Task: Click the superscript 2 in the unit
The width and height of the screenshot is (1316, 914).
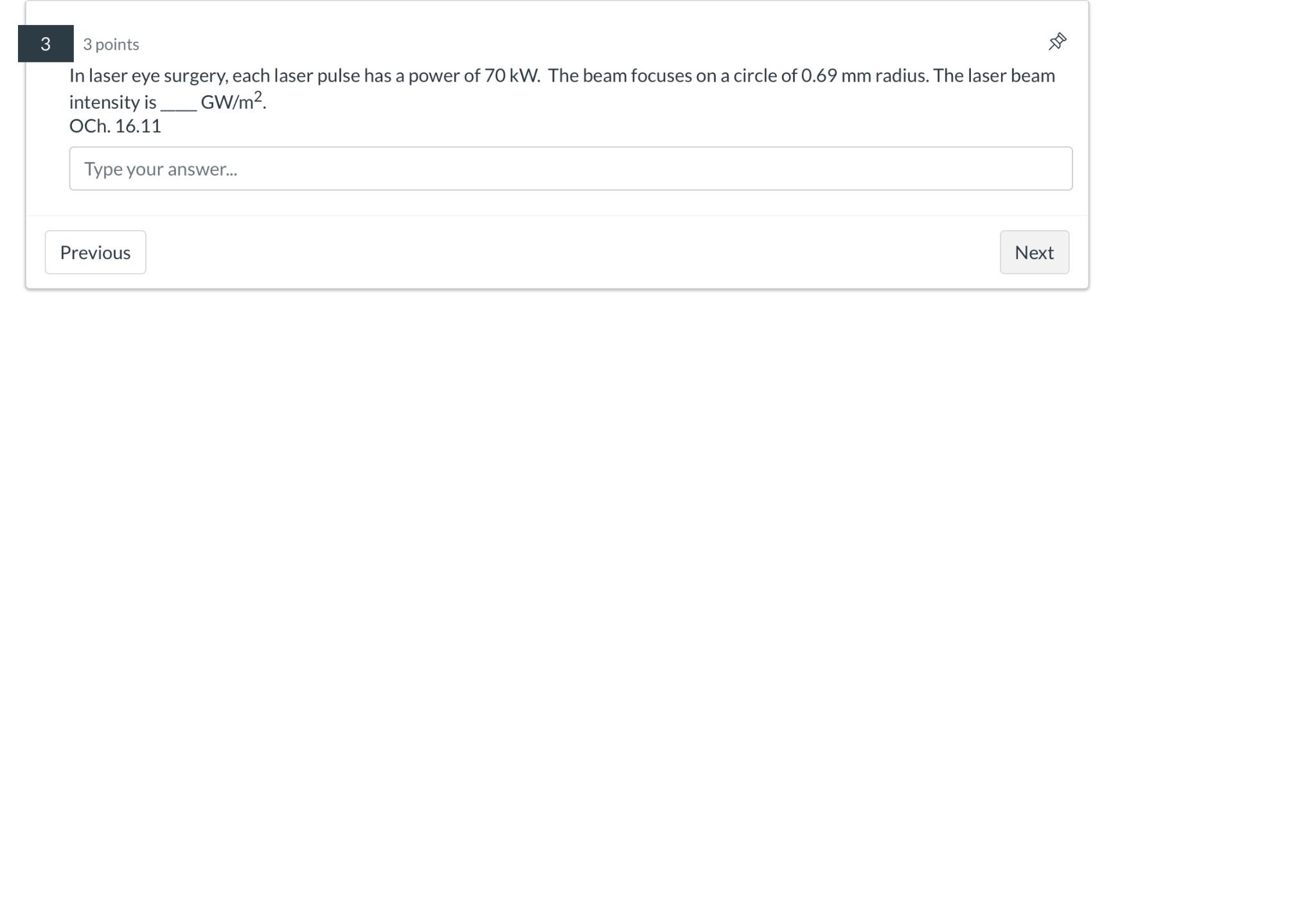Action: [258, 96]
